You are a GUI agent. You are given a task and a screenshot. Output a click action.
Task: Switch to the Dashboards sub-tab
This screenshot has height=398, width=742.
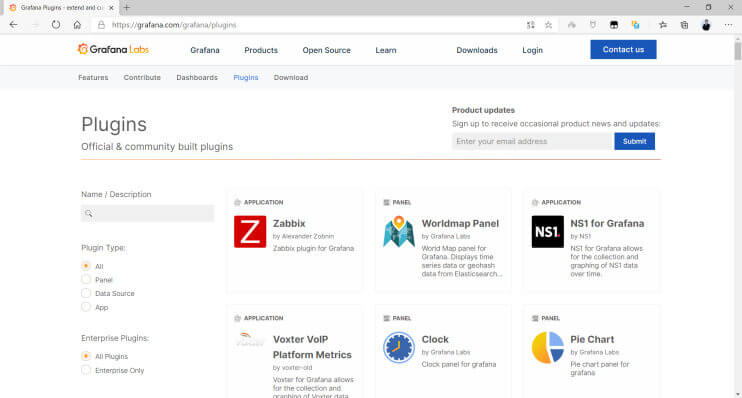tap(197, 78)
